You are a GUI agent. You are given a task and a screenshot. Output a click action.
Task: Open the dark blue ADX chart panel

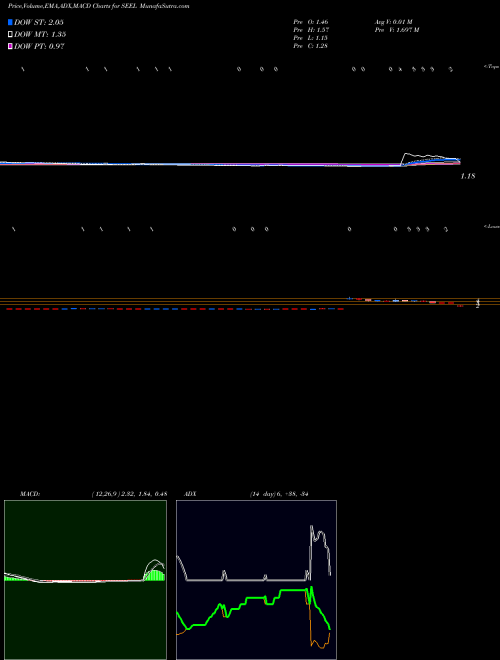(x=256, y=580)
